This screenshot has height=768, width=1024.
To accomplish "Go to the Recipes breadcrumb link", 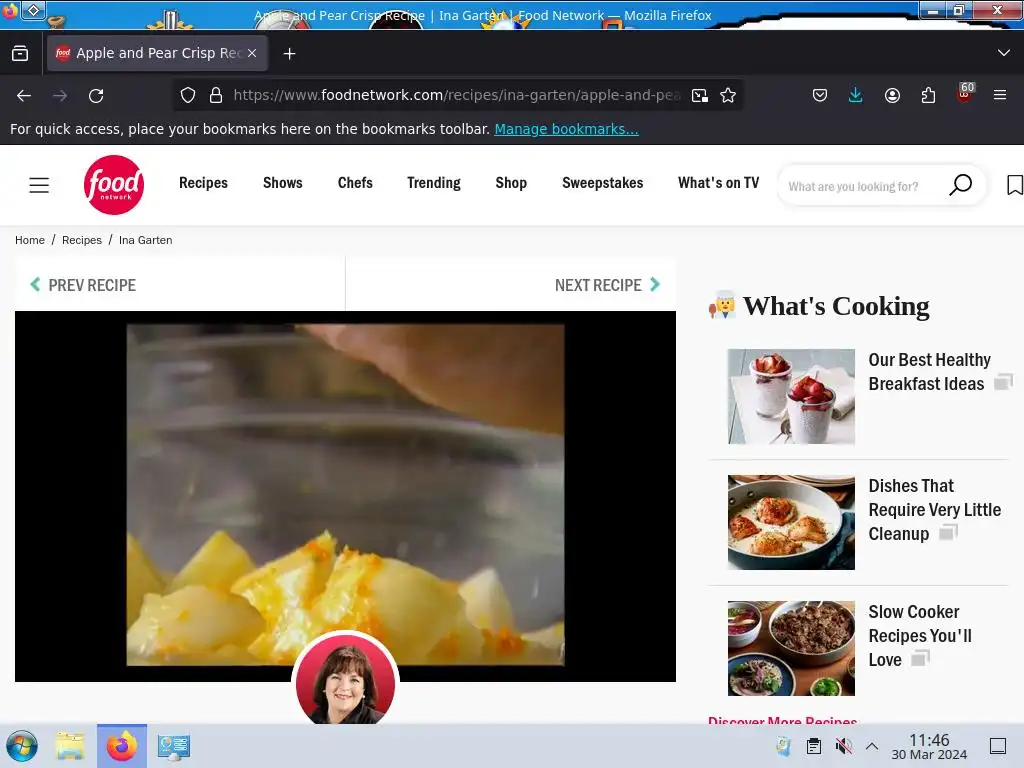I will click(82, 240).
